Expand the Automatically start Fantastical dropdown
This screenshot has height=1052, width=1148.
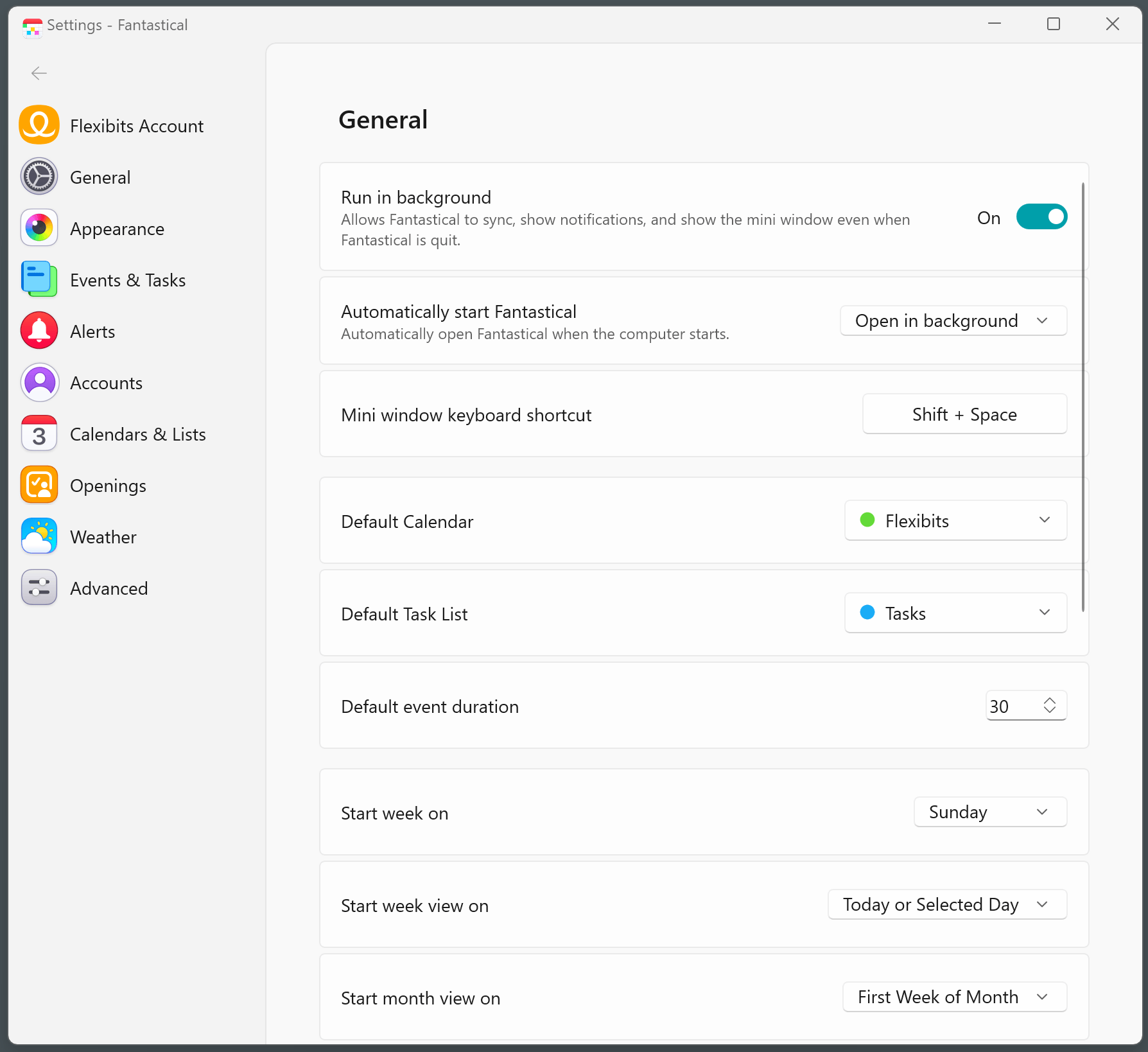point(953,320)
